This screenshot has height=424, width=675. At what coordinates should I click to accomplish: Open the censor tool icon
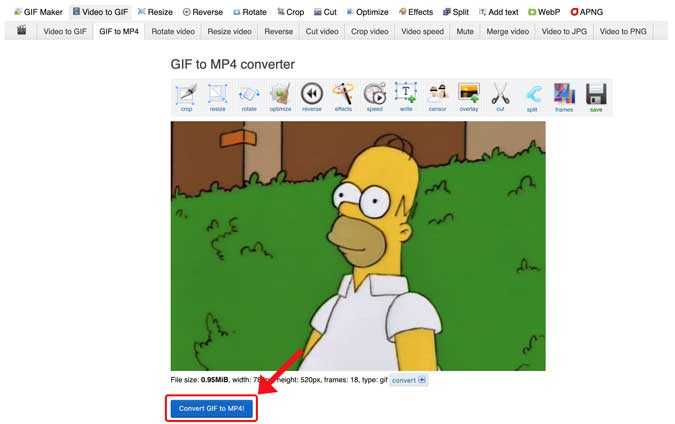tap(437, 97)
